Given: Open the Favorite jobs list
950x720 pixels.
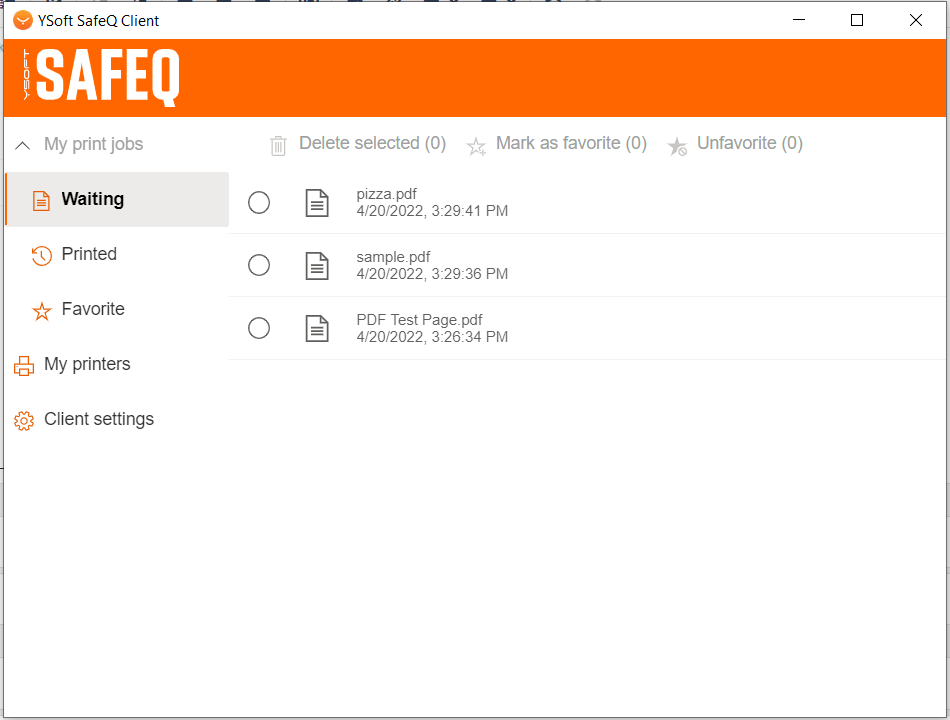Looking at the screenshot, I should (92, 309).
